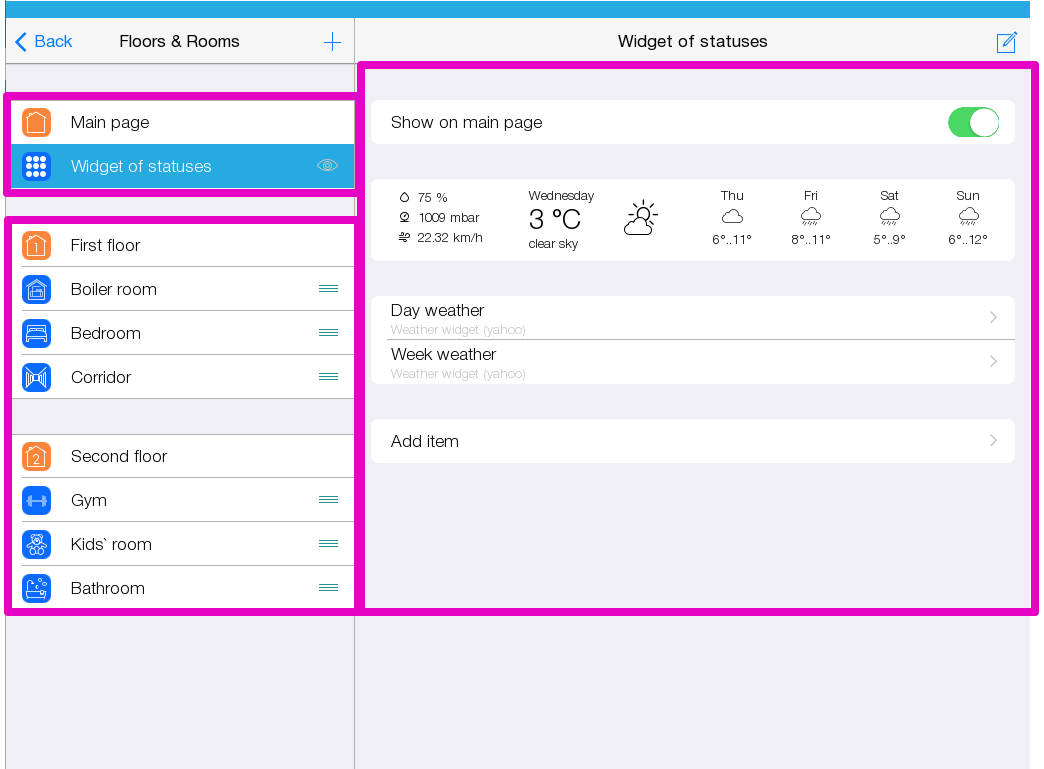This screenshot has height=769, width=1044.
Task: Click the Bedroom bed icon
Action: (x=36, y=333)
